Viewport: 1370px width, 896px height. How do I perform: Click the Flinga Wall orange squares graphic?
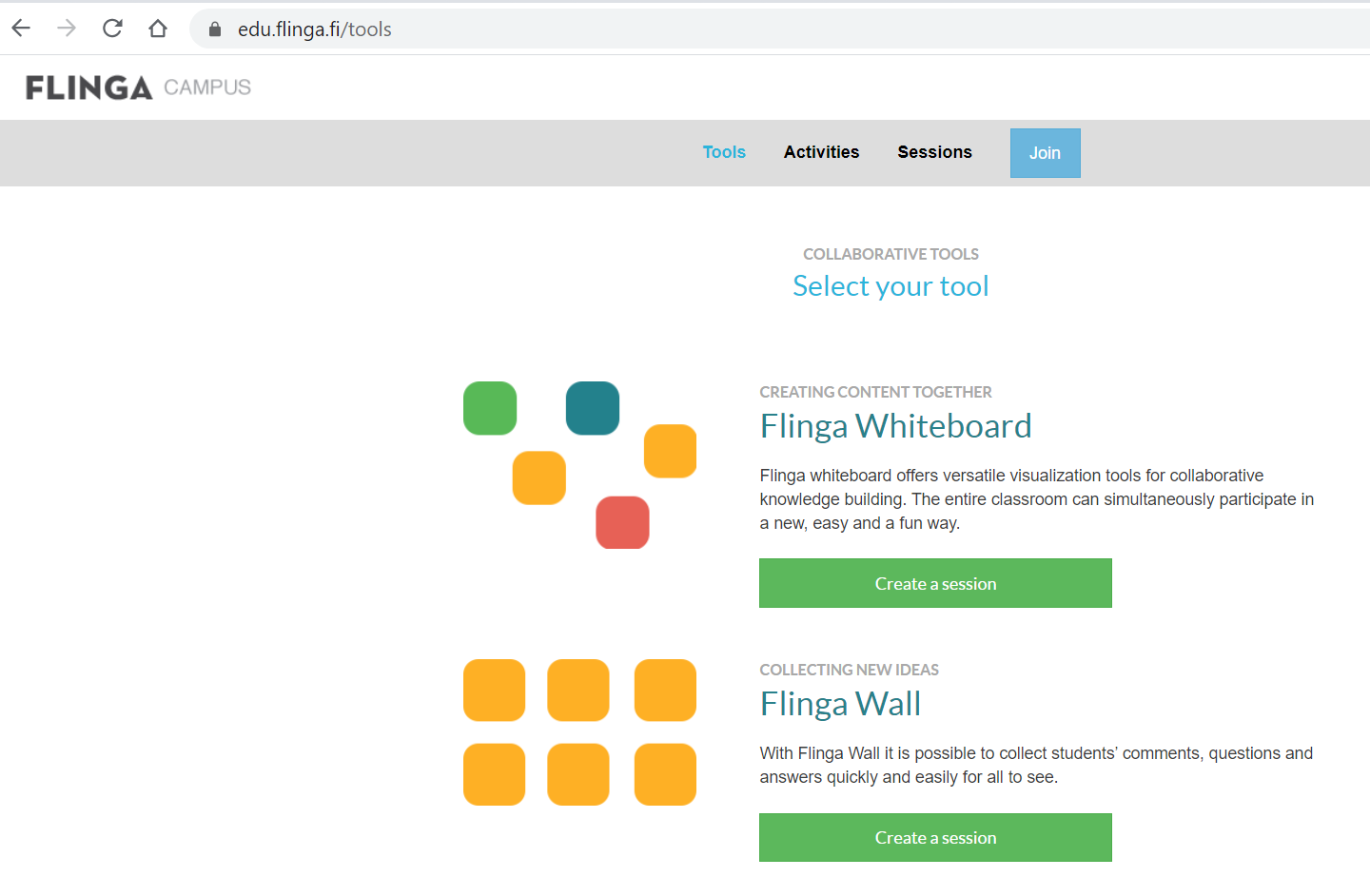579,732
